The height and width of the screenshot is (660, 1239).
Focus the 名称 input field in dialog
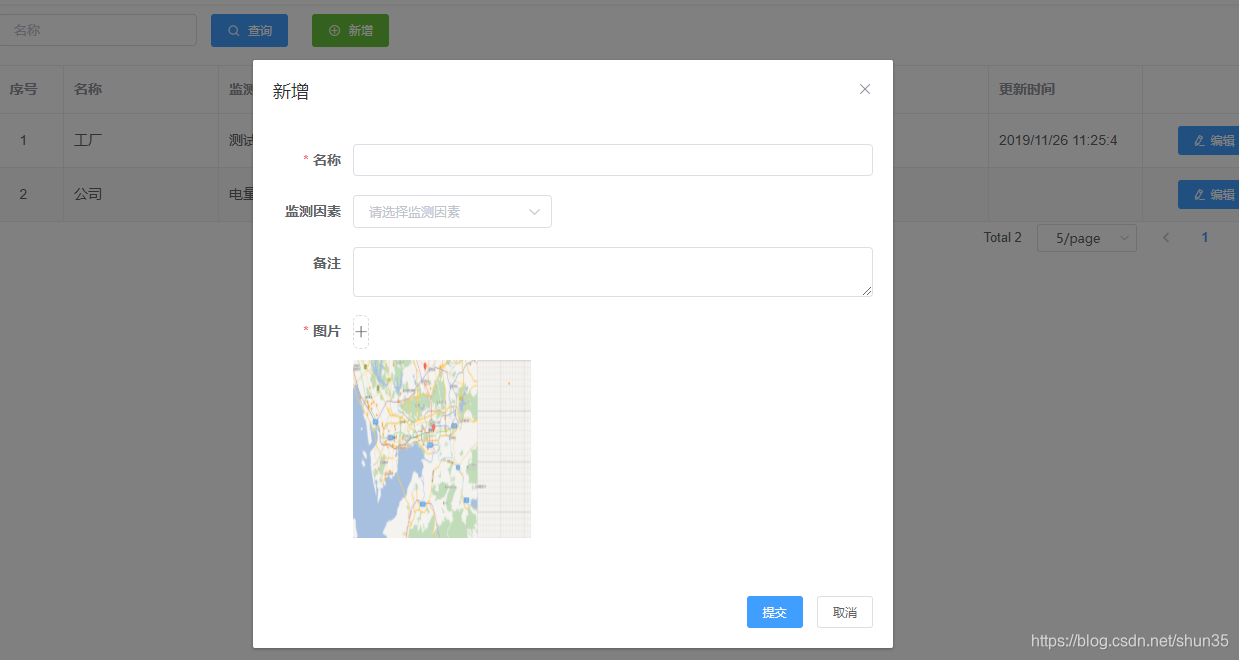pos(612,160)
